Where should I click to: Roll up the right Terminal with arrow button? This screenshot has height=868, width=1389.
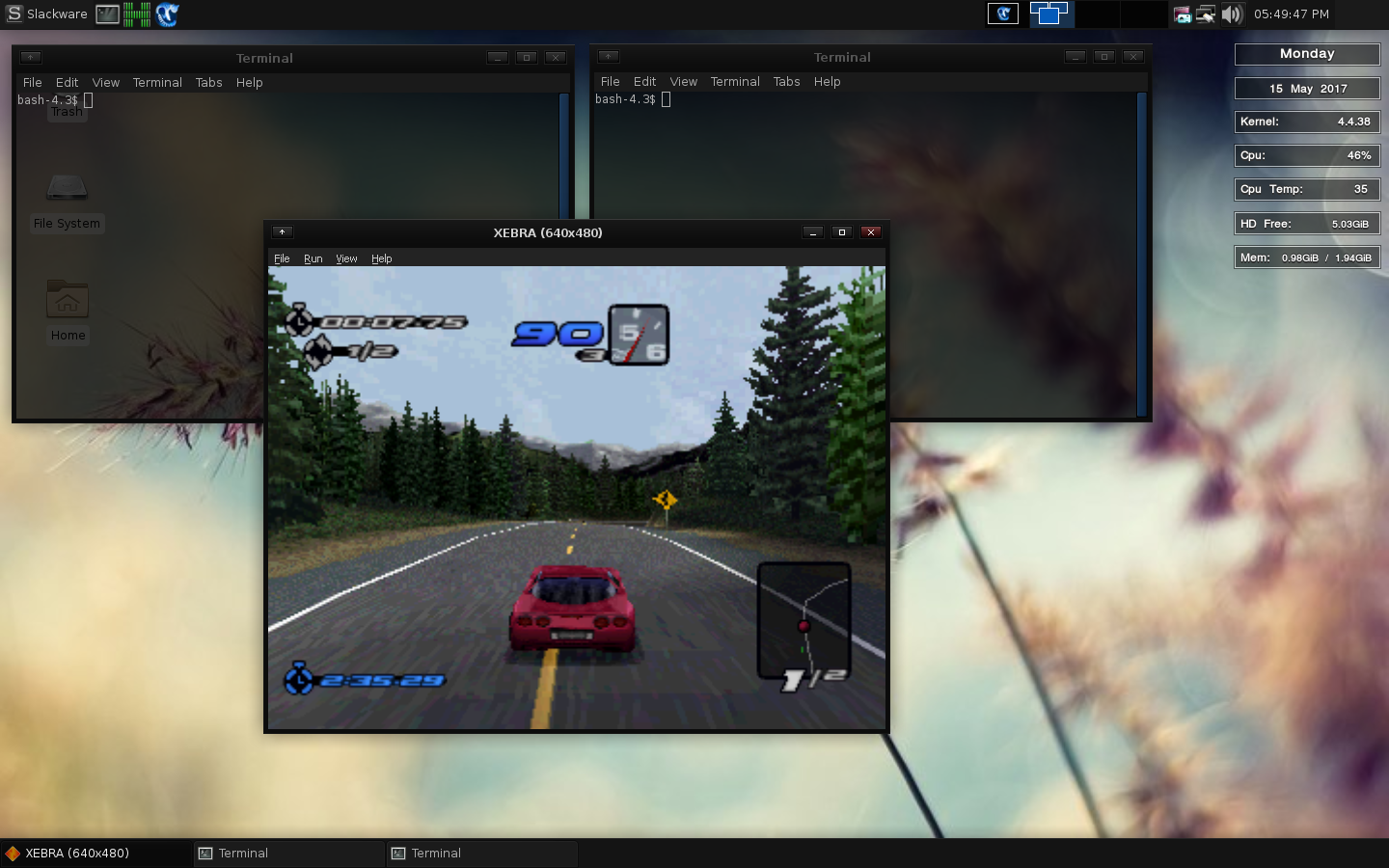click(609, 56)
